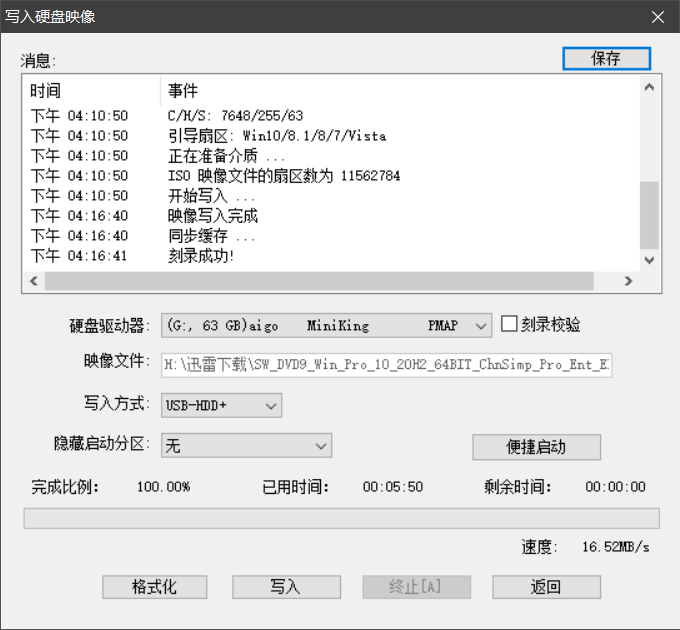Click the message list scroll down arrow
This screenshot has height=630, width=680.
pos(649,260)
